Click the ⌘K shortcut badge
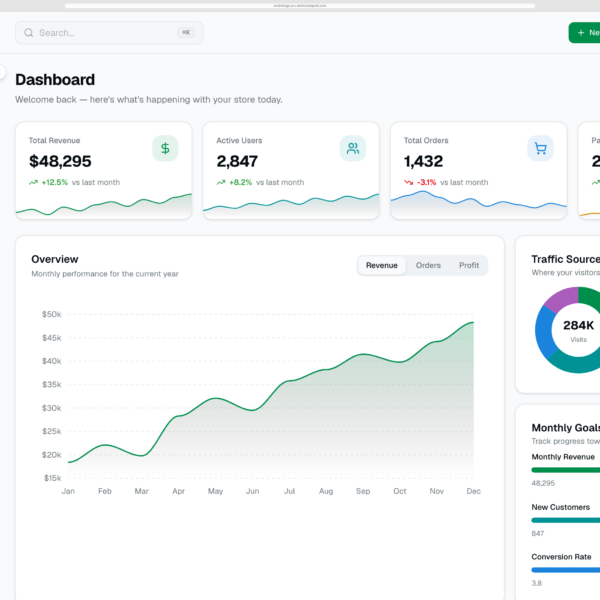Screen dimensions: 600x600 (186, 33)
